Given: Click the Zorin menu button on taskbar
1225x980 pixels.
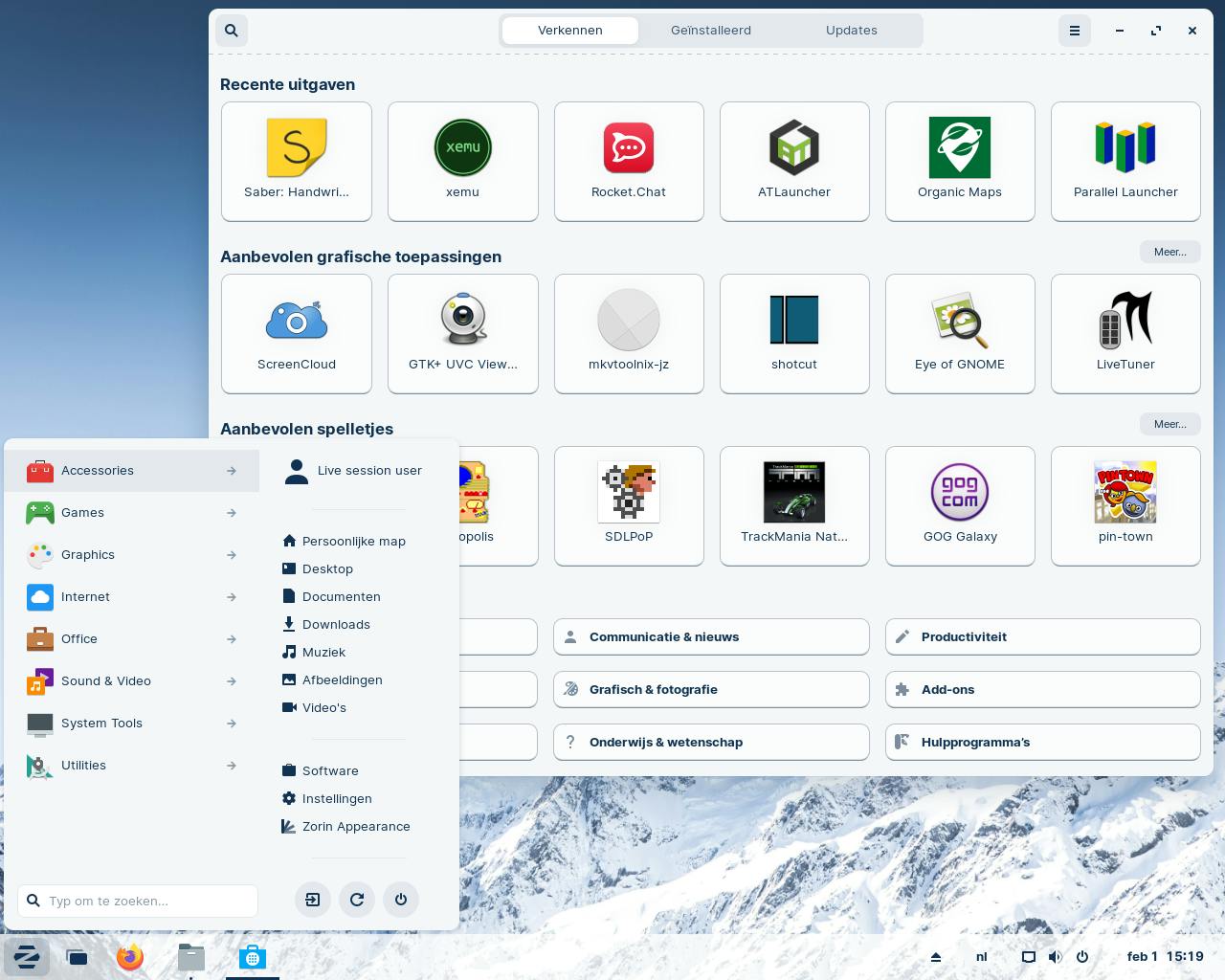Looking at the screenshot, I should pyautogui.click(x=27, y=956).
